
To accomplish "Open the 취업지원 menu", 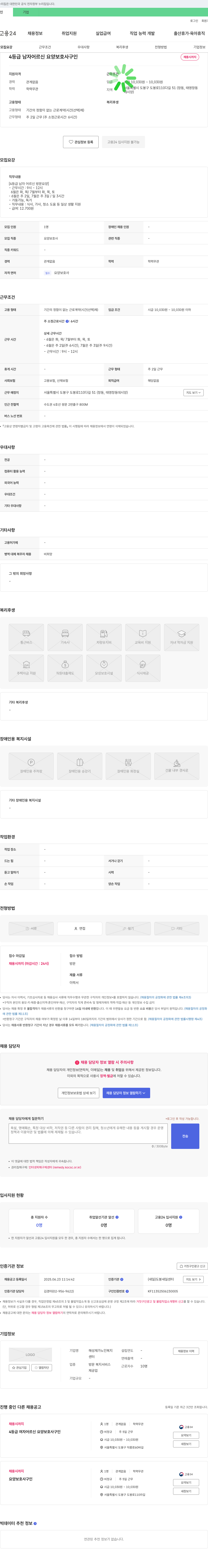I will [x=69, y=33].
